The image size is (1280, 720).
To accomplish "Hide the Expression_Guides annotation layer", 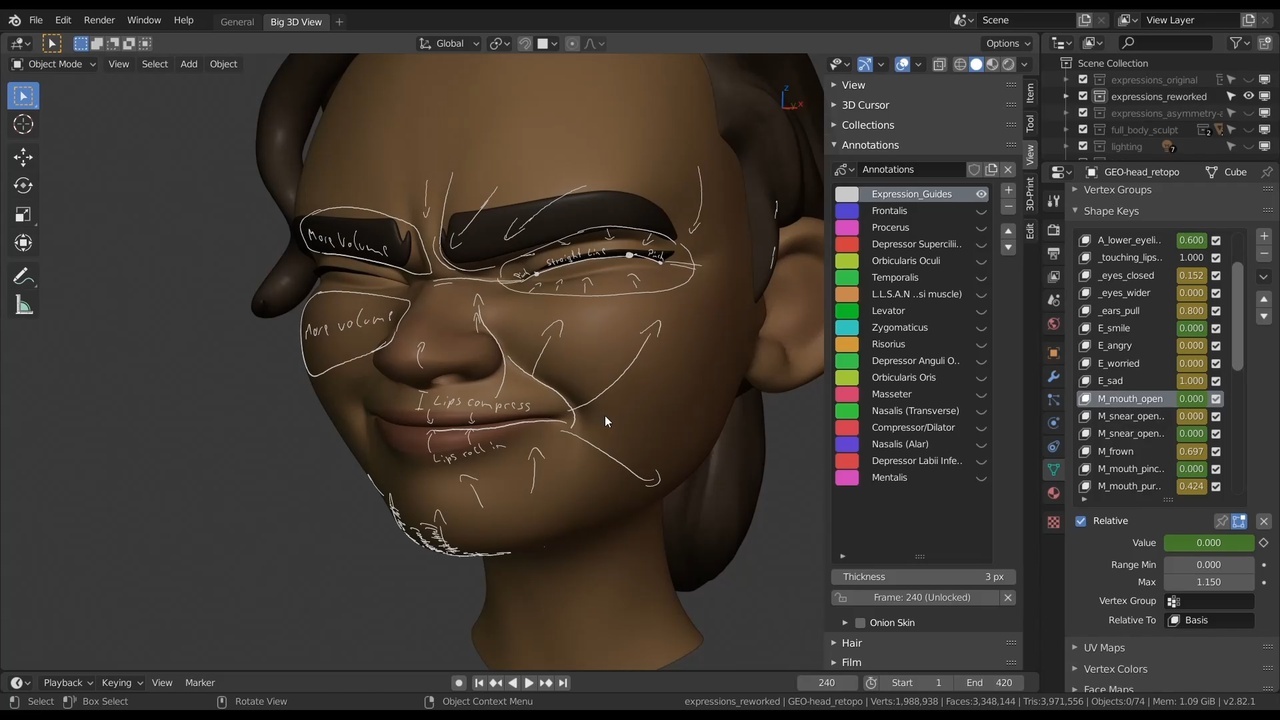I will (x=981, y=194).
